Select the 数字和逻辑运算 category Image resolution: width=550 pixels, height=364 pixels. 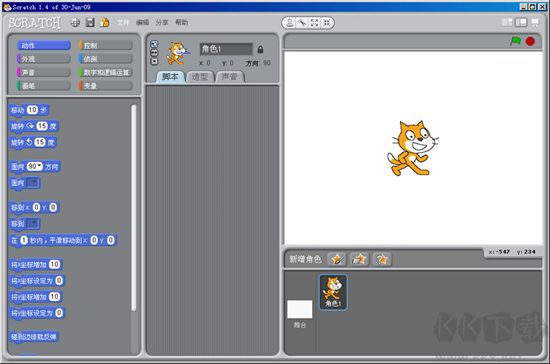106,72
